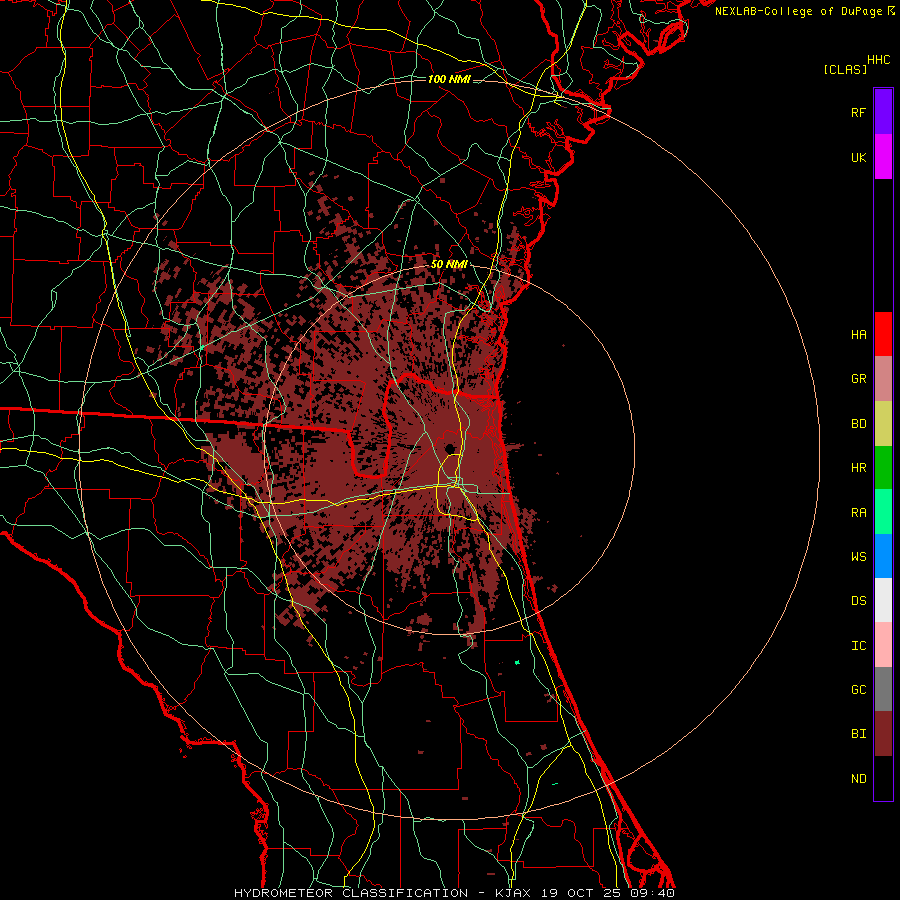Click the RA legend label
The height and width of the screenshot is (900, 900).
pyautogui.click(x=859, y=513)
